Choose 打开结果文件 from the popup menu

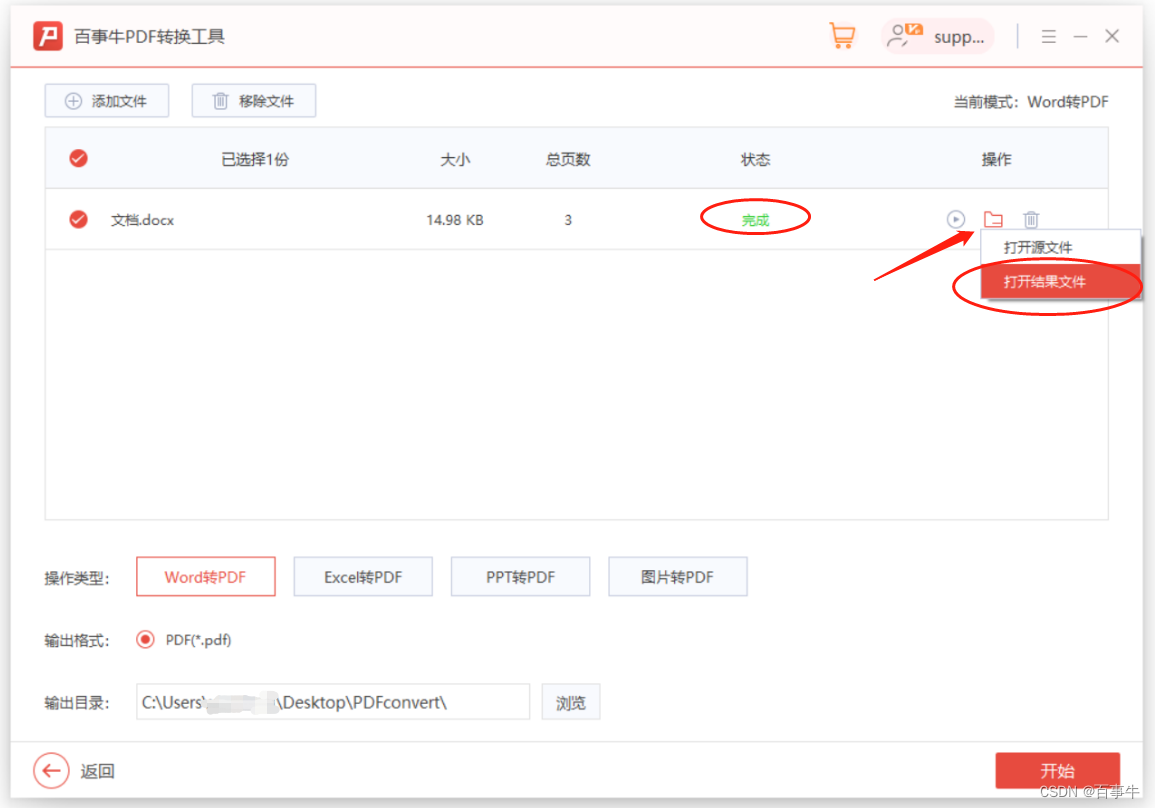tap(1061, 281)
